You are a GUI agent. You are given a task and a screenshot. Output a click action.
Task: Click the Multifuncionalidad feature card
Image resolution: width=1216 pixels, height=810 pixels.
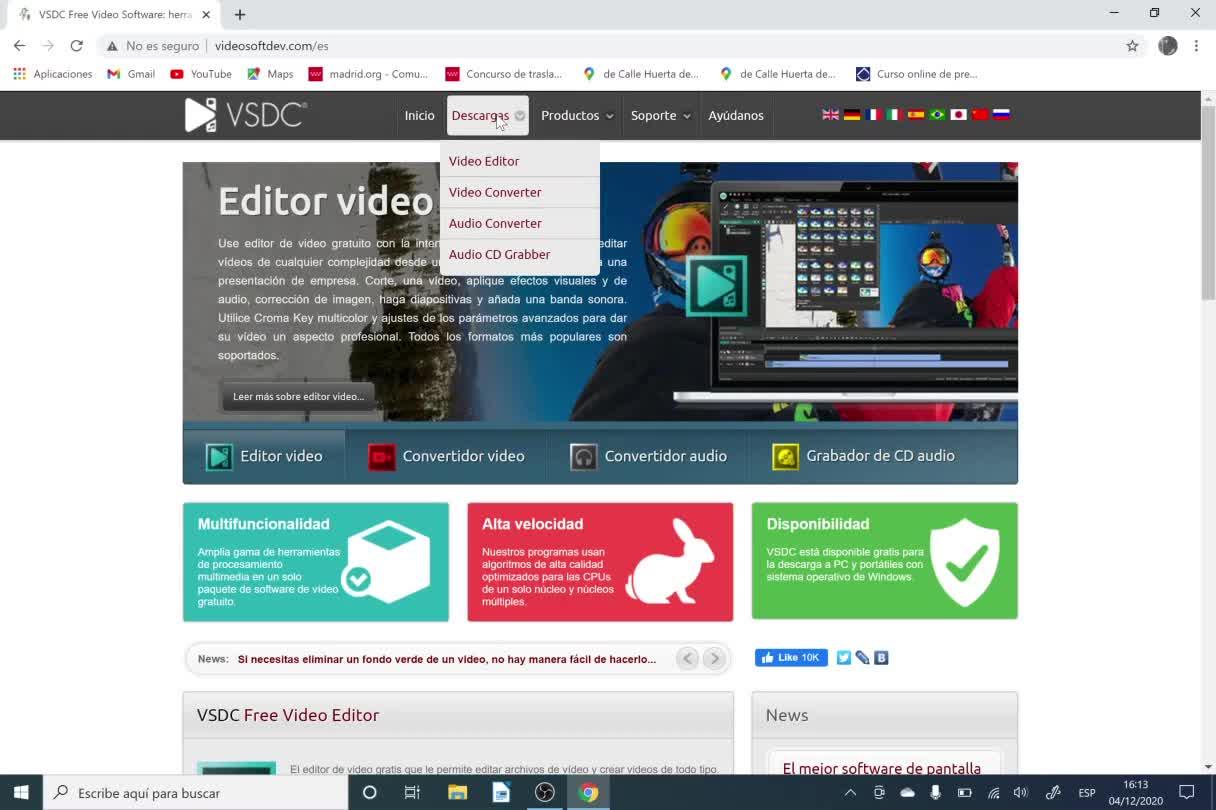coord(315,562)
